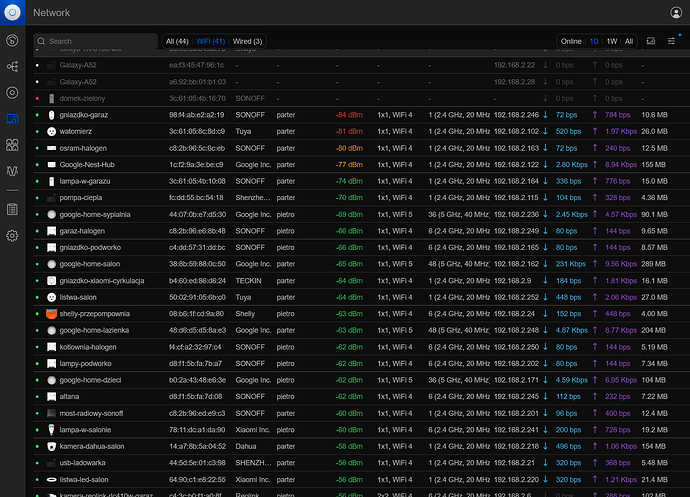This screenshot has height=497, width=690.
Task: Open the Topology sidebar icon
Action: click(x=12, y=66)
